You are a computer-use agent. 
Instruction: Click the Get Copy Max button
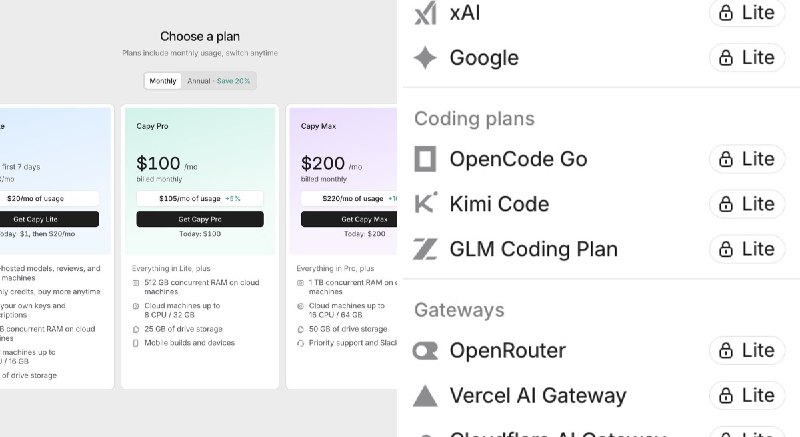click(x=349, y=219)
